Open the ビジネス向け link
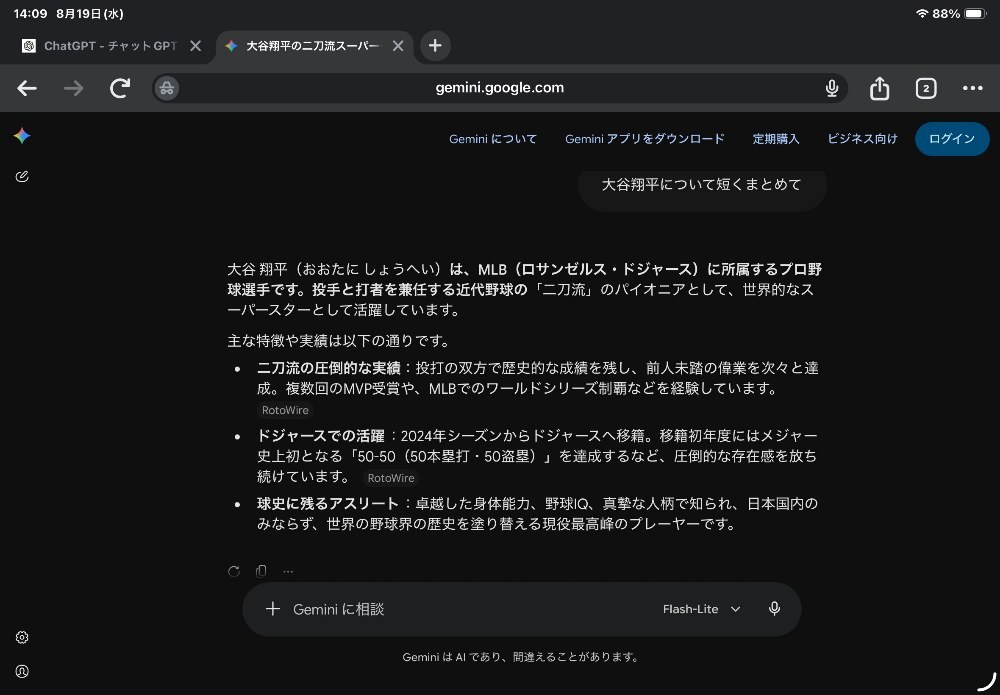 pos(862,139)
